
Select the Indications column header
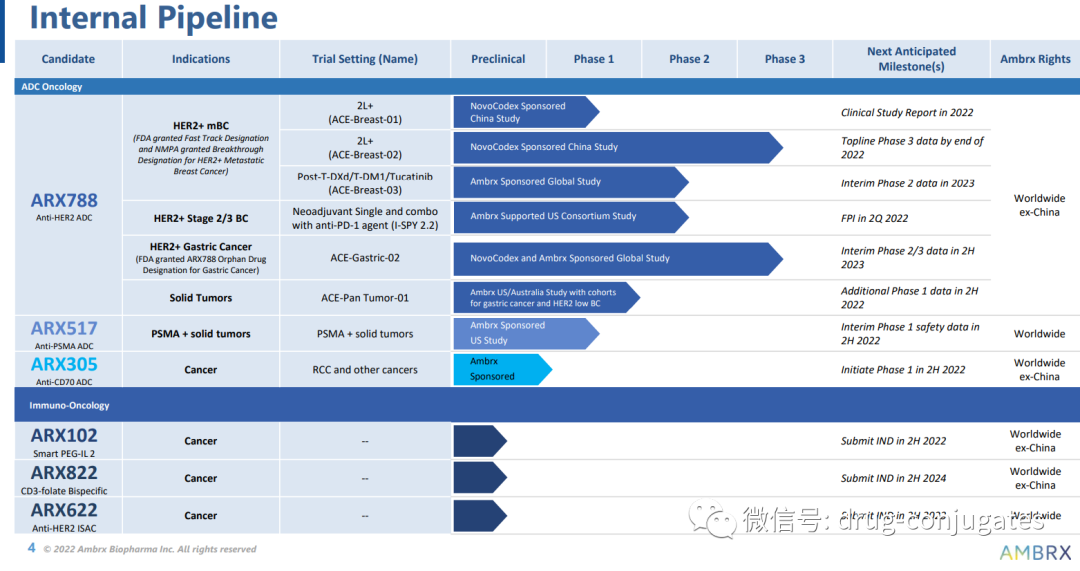200,59
